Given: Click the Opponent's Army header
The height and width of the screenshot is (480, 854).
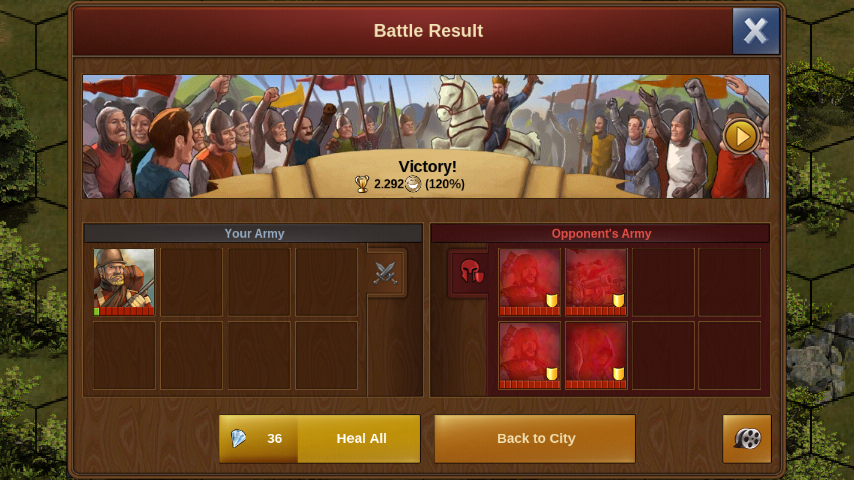Looking at the screenshot, I should point(601,233).
